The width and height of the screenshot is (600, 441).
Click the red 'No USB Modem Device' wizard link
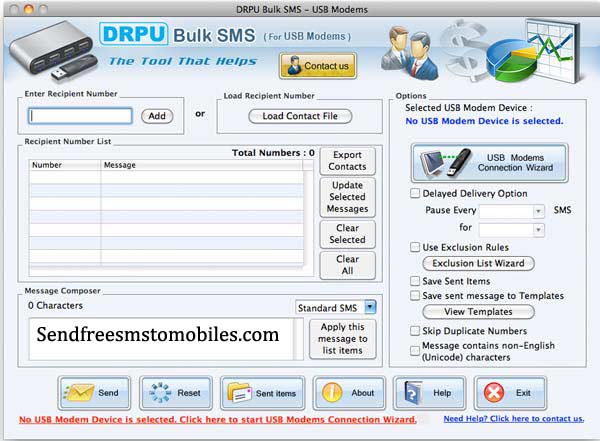click(217, 420)
